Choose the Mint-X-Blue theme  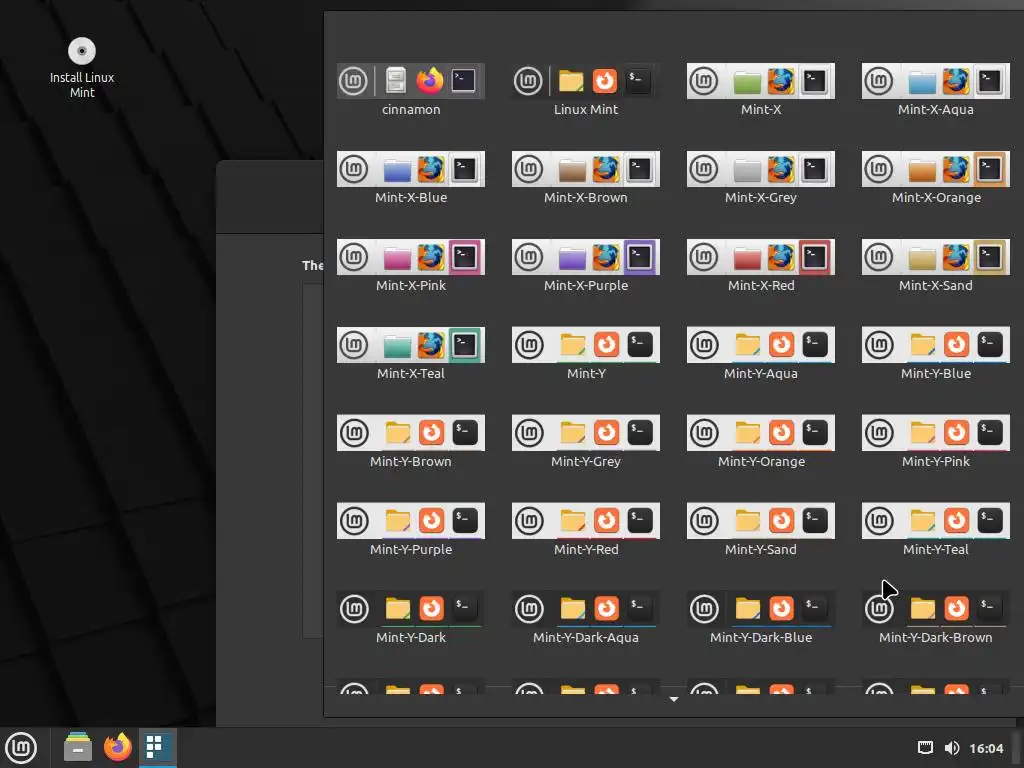[411, 178]
